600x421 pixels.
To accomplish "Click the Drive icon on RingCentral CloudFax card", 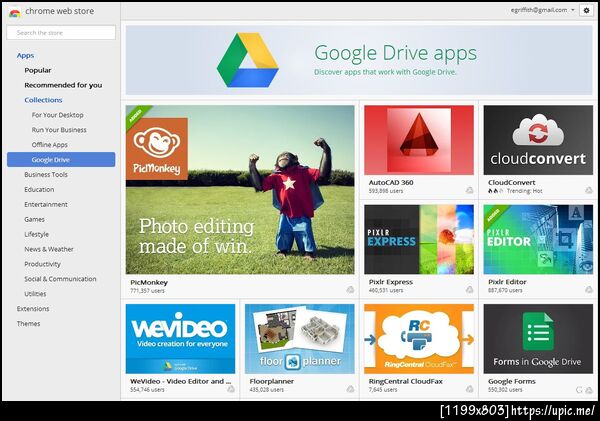I will (469, 389).
